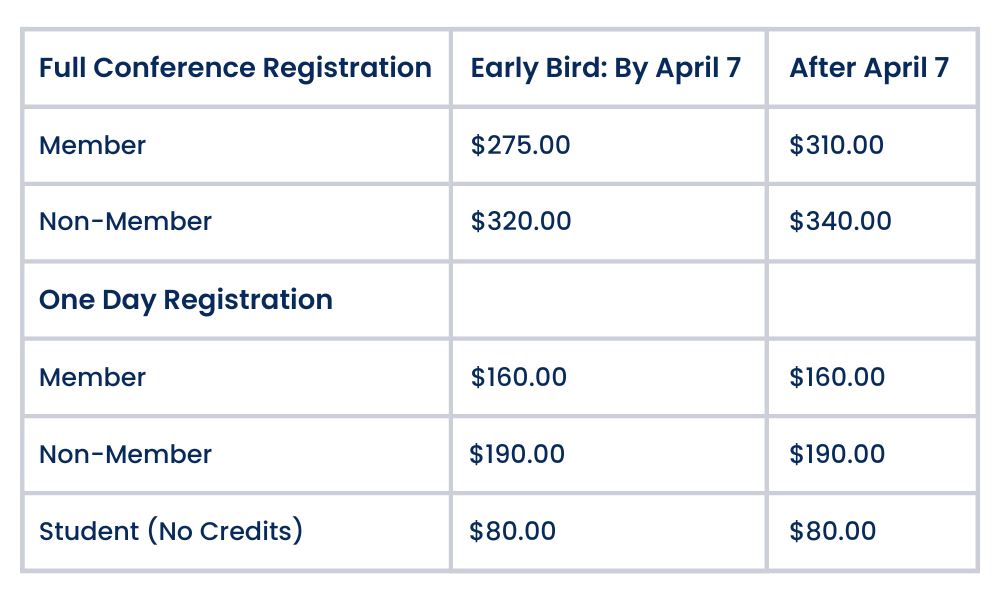
Task: Select the One Day Registration heading
Action: pos(186,300)
